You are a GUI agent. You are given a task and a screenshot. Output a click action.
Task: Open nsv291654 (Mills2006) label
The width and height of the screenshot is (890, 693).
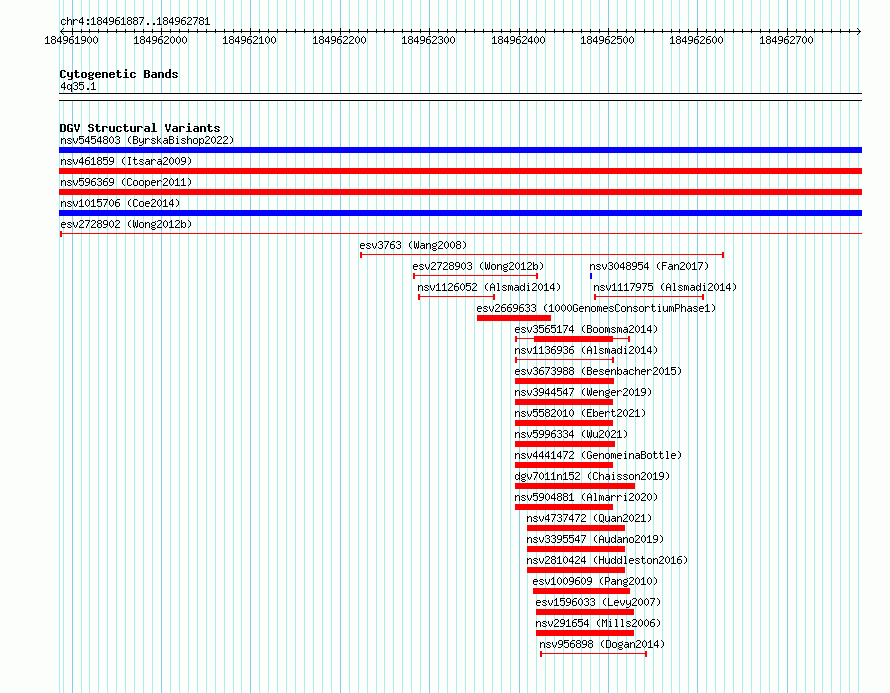click(598, 623)
